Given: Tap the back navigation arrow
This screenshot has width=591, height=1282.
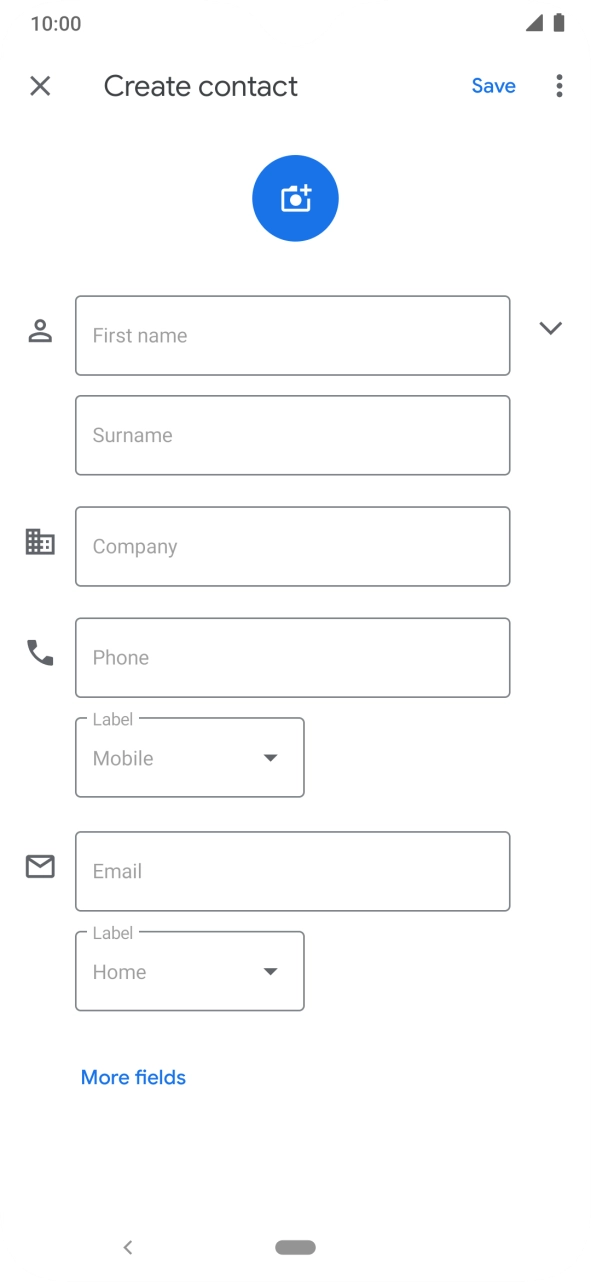Looking at the screenshot, I should click(x=128, y=1246).
